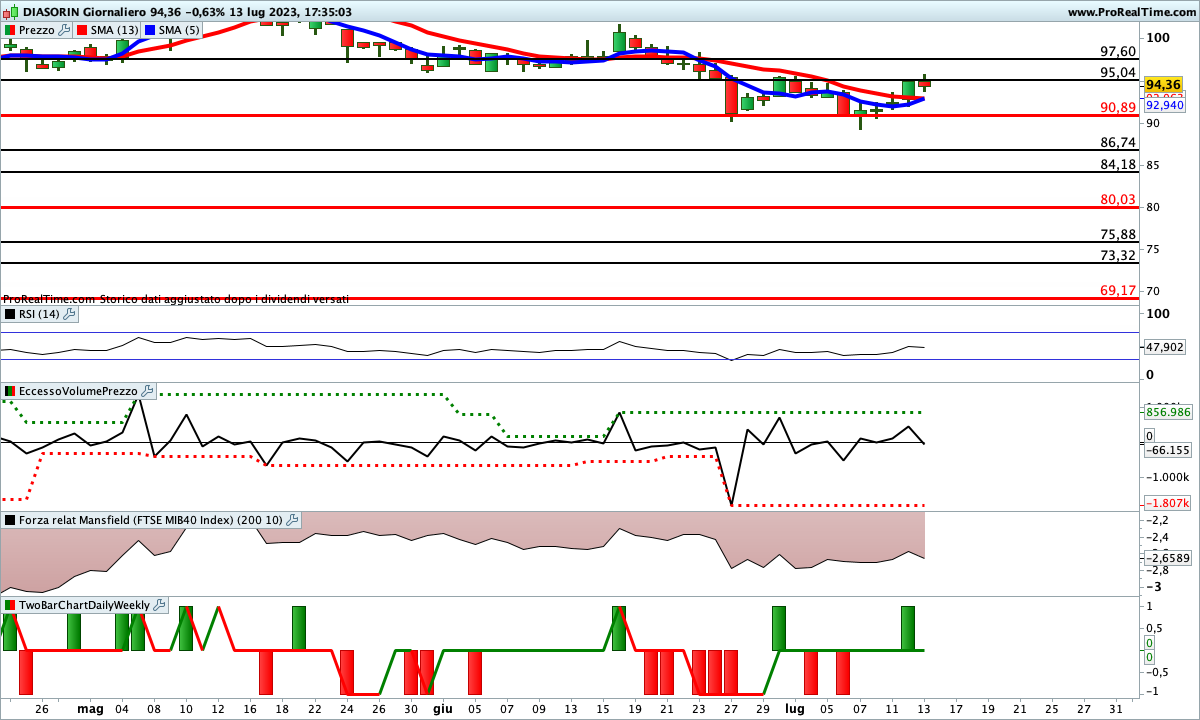Image resolution: width=1200 pixels, height=720 pixels.
Task: Select the RSI (14) panel label
Action: (x=39, y=314)
